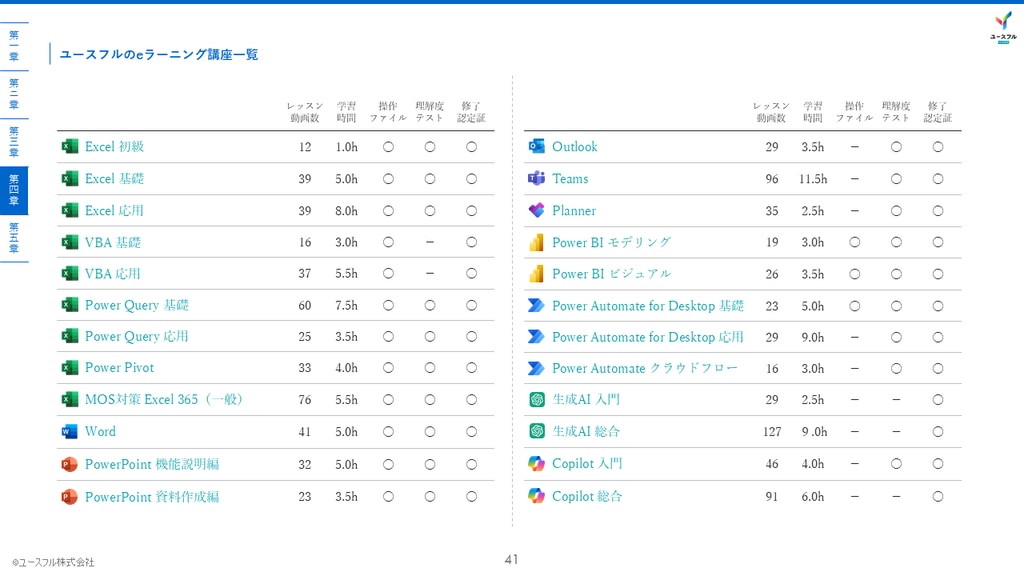Screen dimensions: 1024x576
Task: Select the 第四章 chapter tab
Action: point(14,190)
